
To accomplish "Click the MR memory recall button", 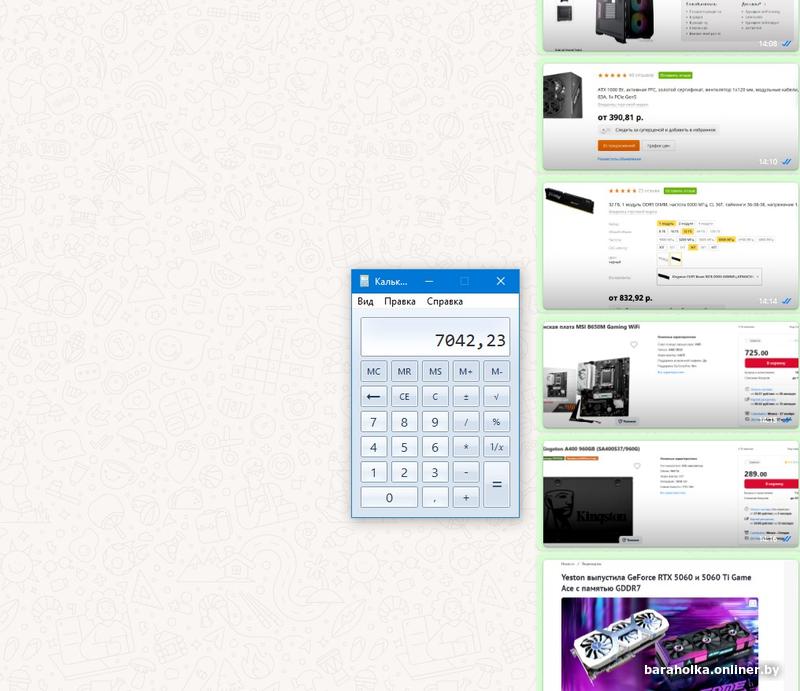I will tap(404, 371).
